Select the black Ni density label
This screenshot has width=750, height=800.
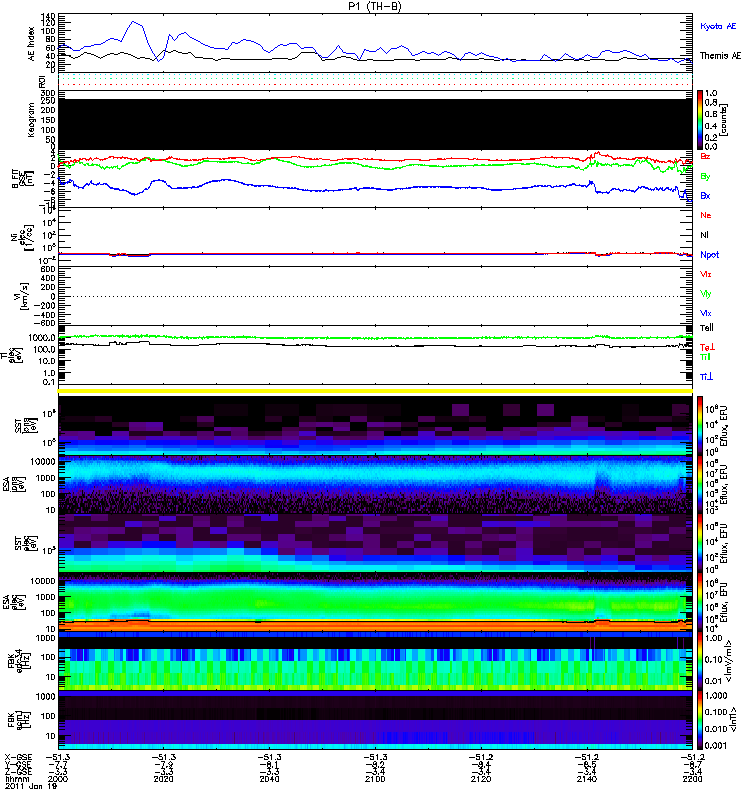click(705, 235)
